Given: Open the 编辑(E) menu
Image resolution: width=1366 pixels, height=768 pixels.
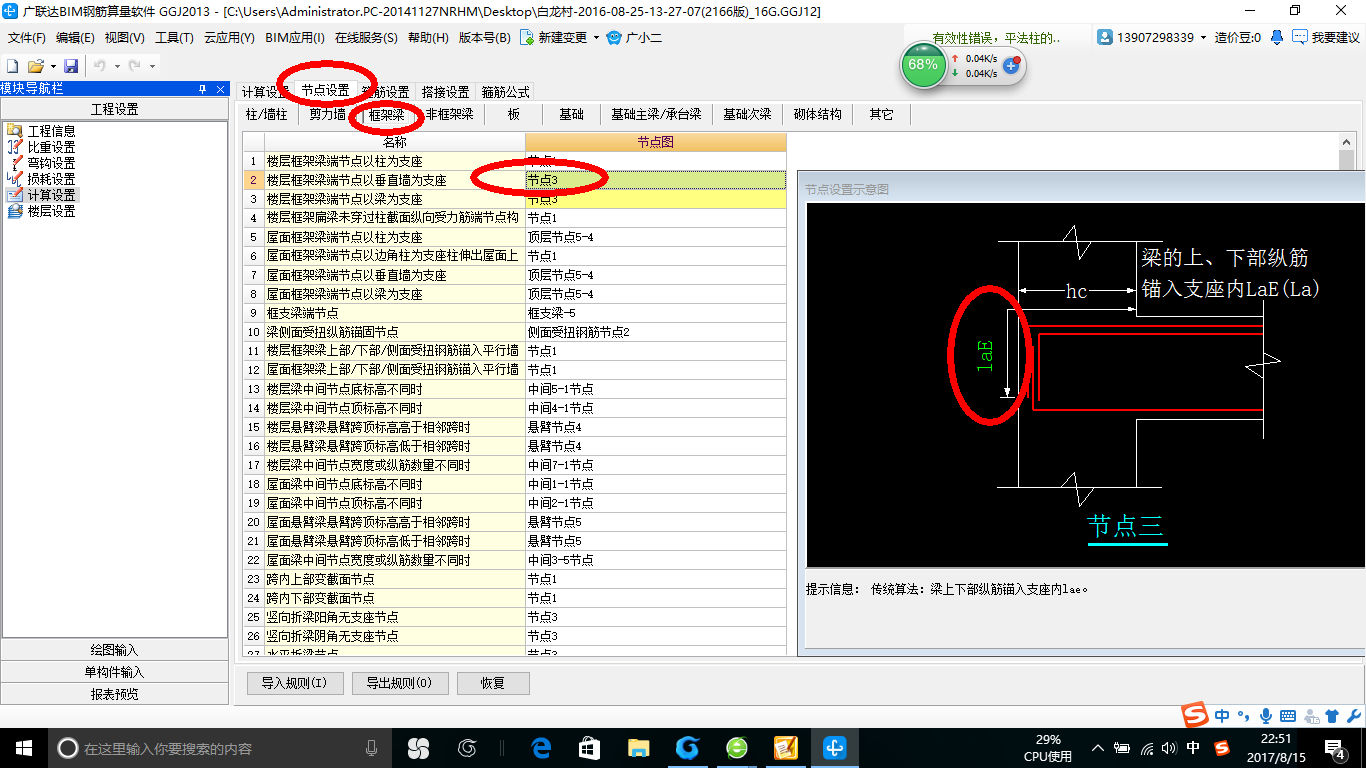Looking at the screenshot, I should coord(75,38).
